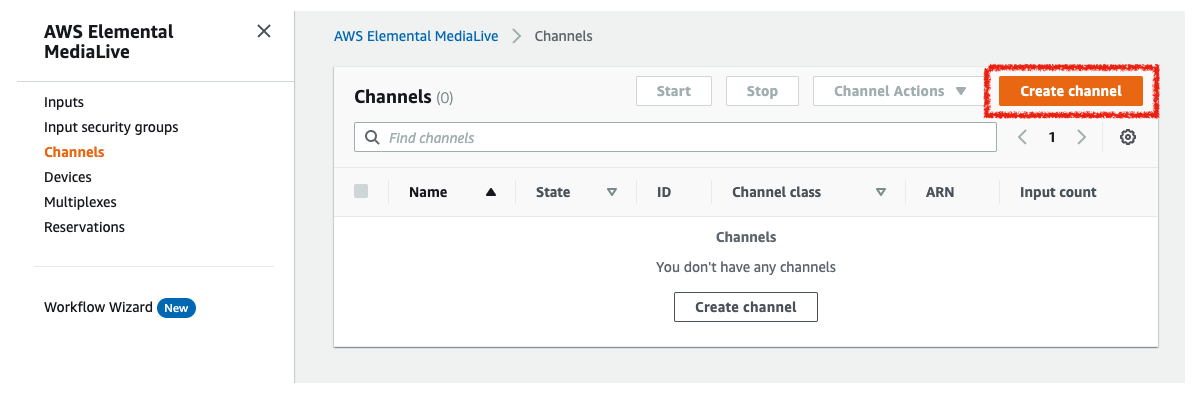1200x397 pixels.
Task: Click the Stop button
Action: pos(762,91)
